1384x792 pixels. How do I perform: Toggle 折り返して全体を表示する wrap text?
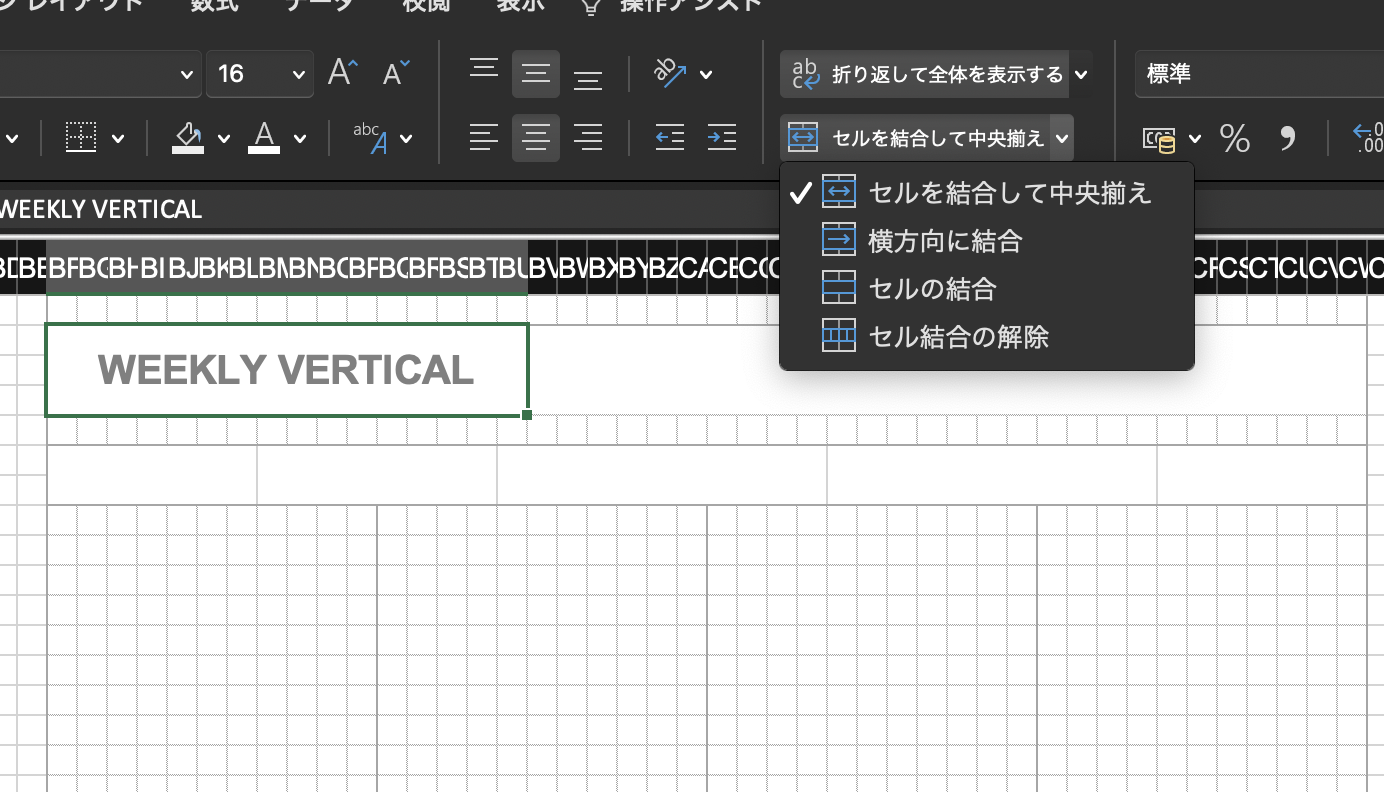click(x=925, y=74)
